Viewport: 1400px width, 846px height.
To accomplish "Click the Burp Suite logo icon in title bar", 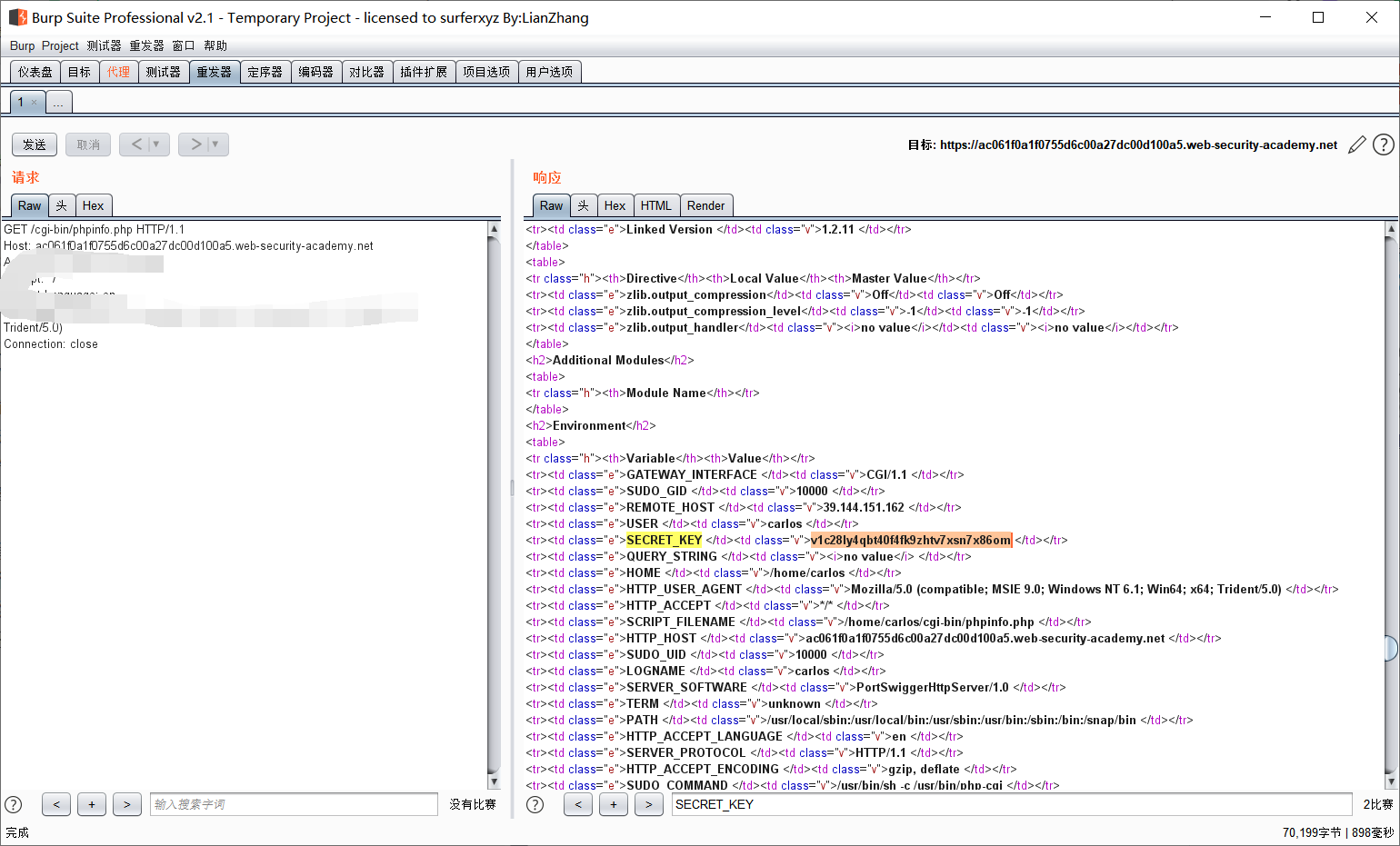I will pos(17,17).
